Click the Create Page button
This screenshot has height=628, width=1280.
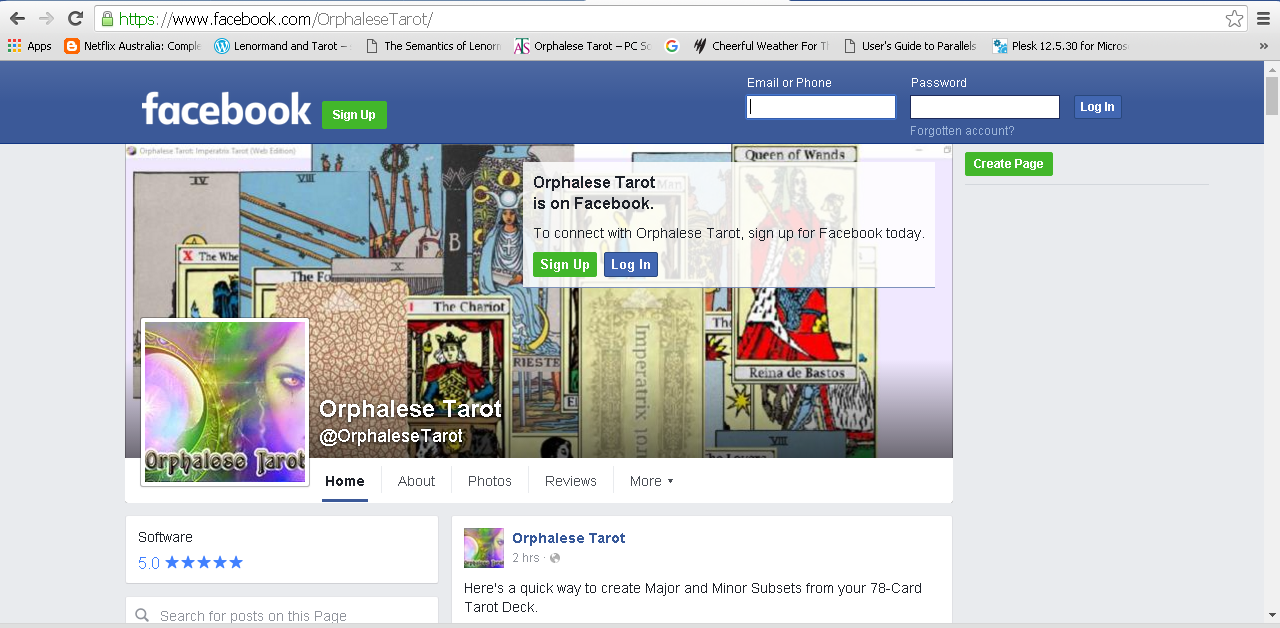tap(1008, 164)
